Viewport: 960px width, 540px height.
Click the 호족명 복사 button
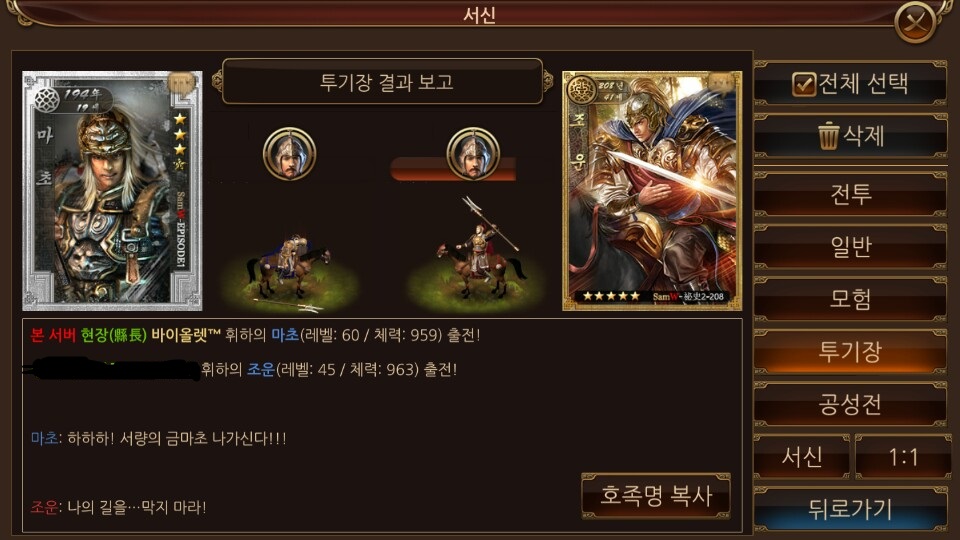pyautogui.click(x=656, y=495)
